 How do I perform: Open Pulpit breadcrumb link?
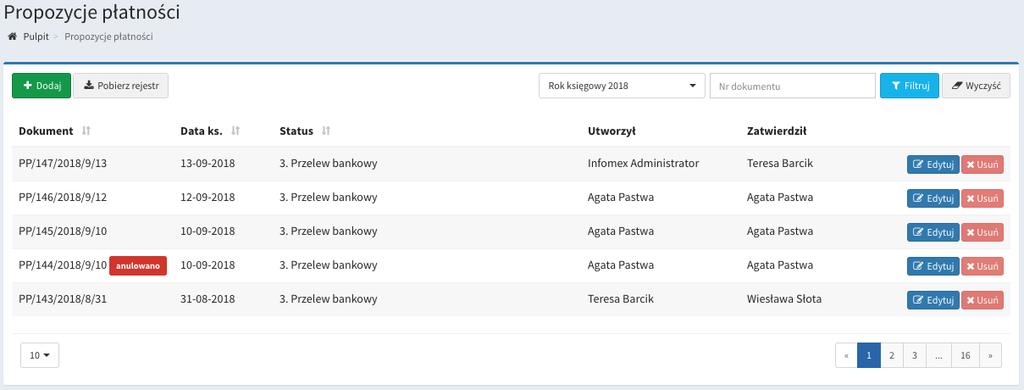coord(36,37)
